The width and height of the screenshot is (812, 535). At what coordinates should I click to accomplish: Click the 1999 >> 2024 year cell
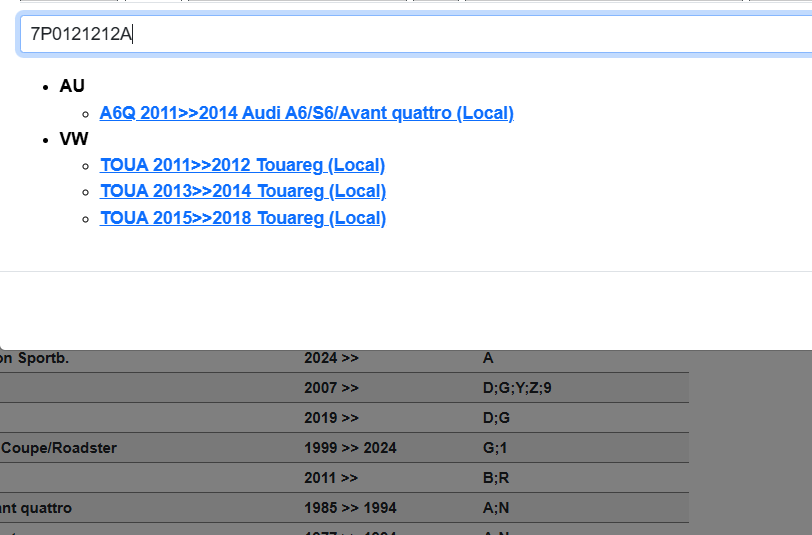350,448
